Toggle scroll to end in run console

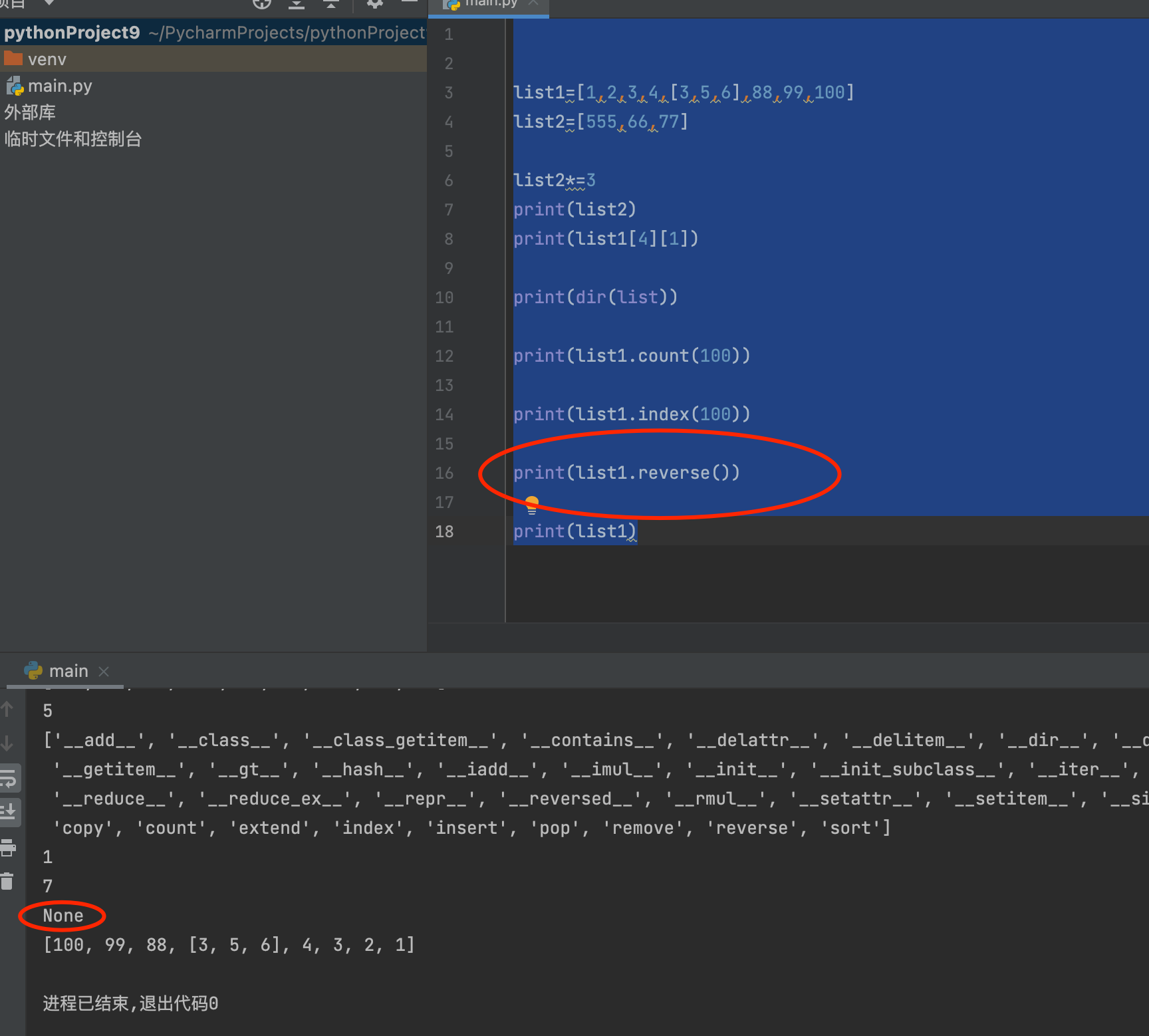click(9, 813)
